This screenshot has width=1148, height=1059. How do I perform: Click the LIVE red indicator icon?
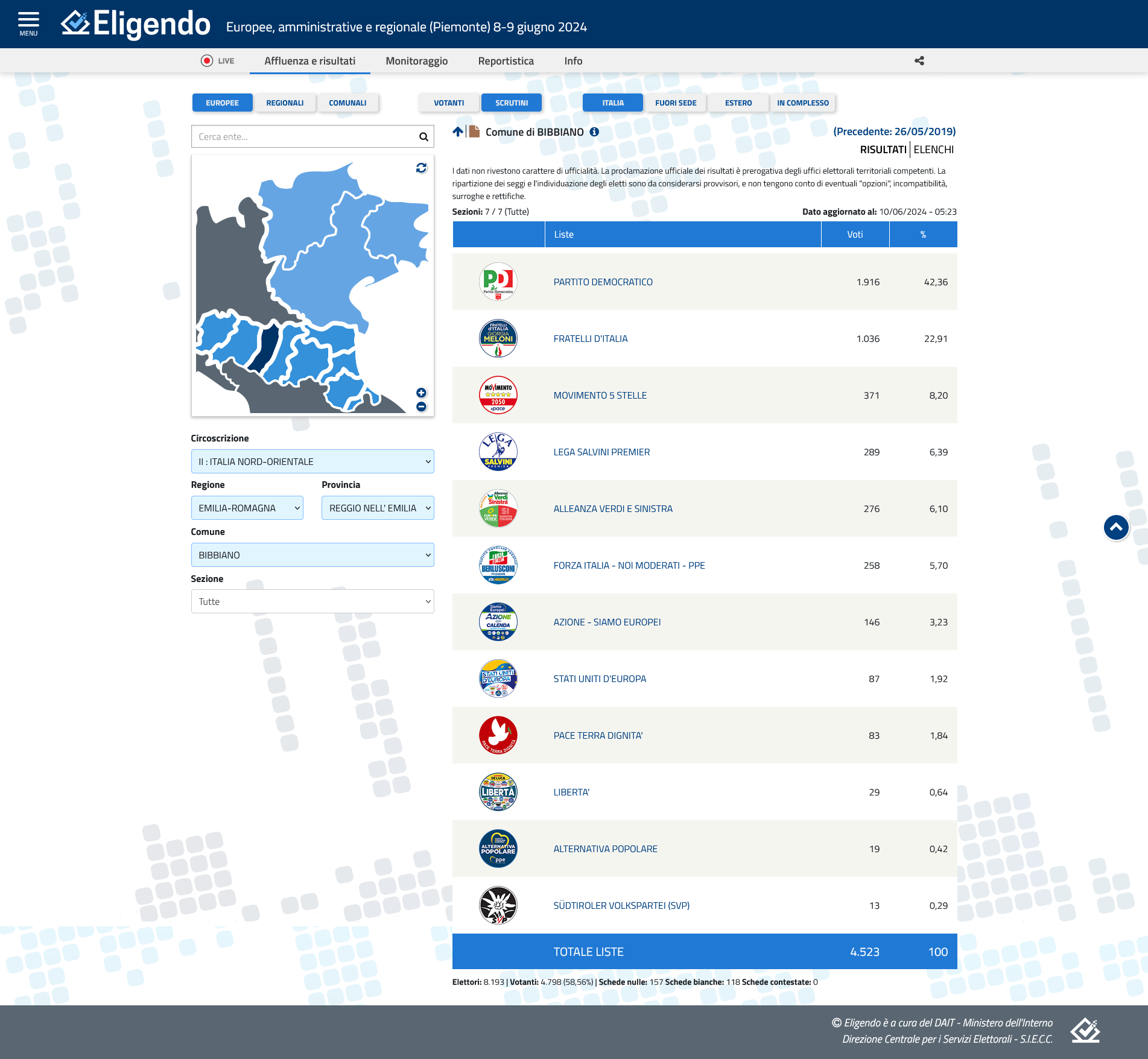[x=207, y=61]
